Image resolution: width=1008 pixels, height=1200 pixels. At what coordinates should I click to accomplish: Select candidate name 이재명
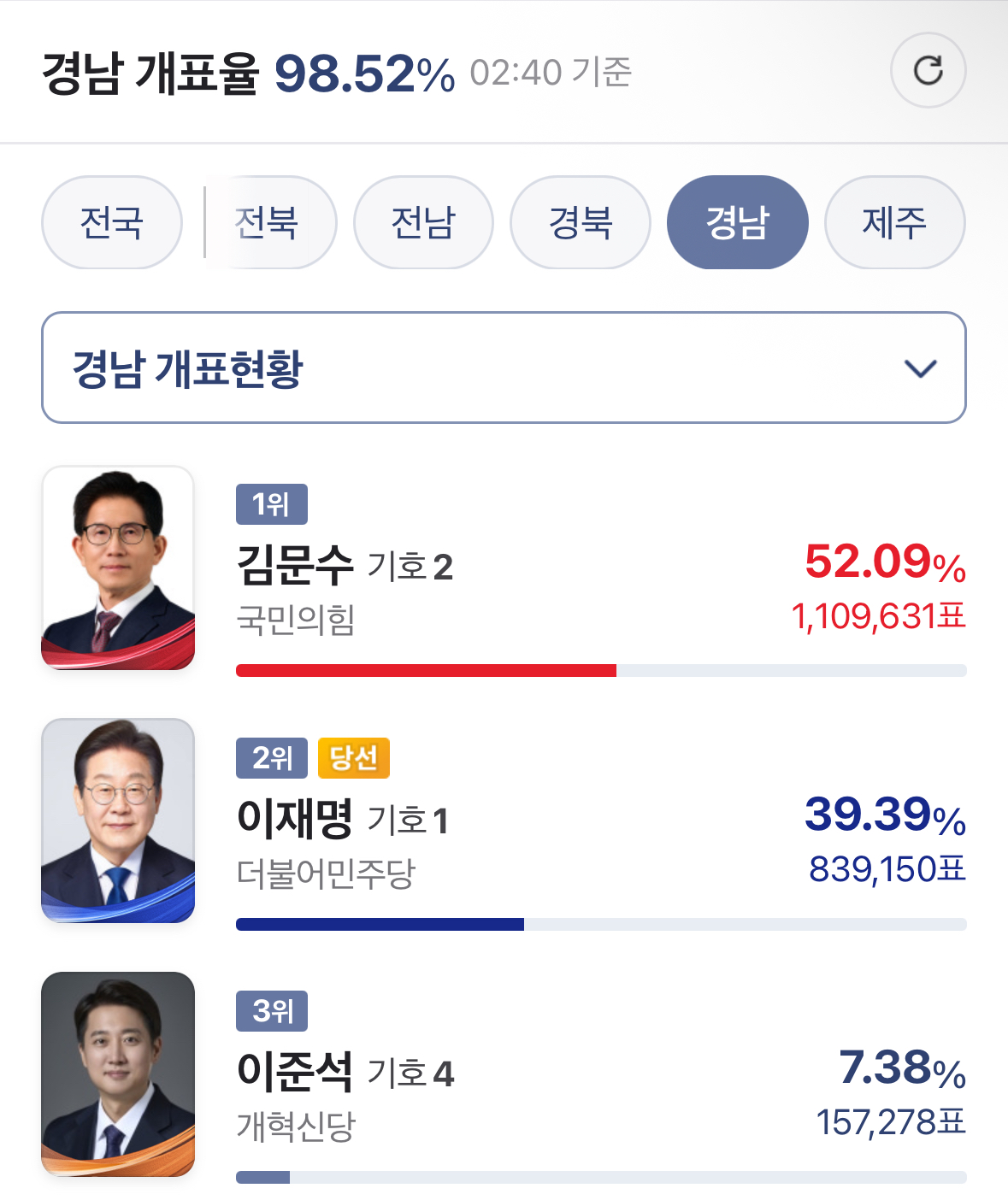point(295,819)
